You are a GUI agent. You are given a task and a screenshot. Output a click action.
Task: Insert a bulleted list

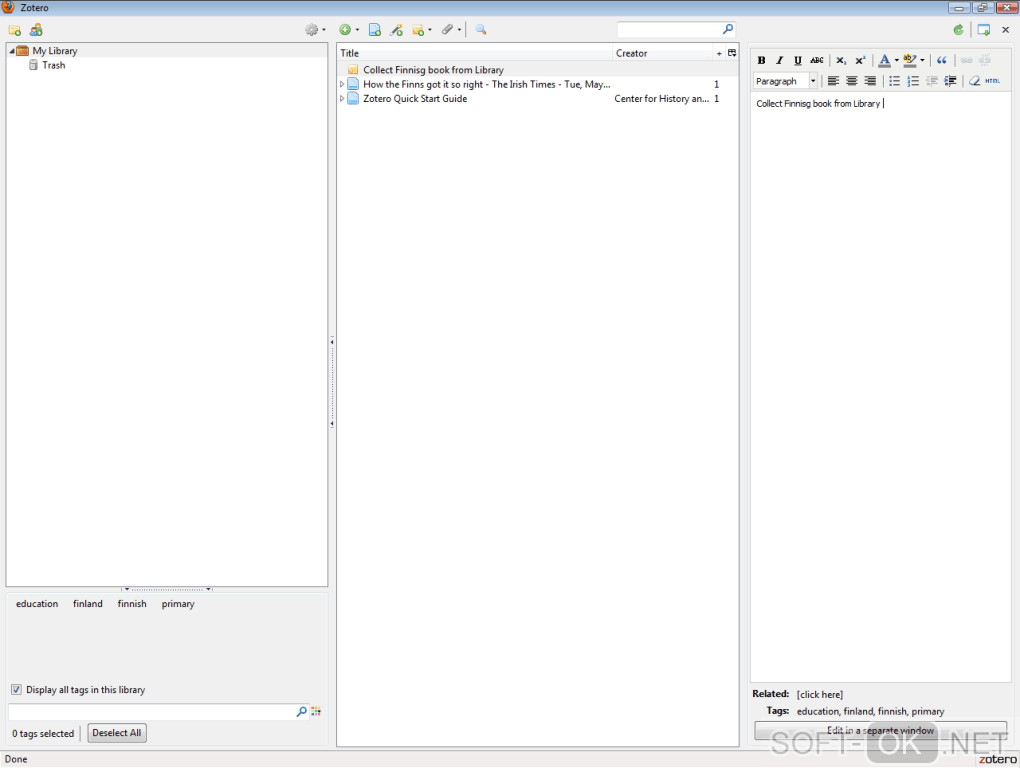point(894,81)
